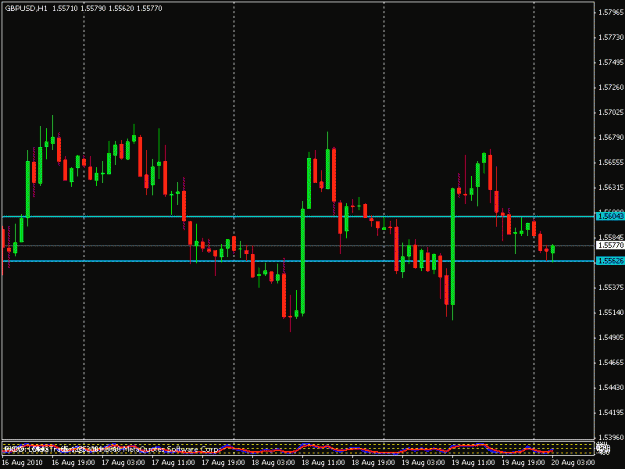Image resolution: width=625 pixels, height=469 pixels.
Task: Click the cyan 1.56043 price tag
Action: [x=610, y=216]
